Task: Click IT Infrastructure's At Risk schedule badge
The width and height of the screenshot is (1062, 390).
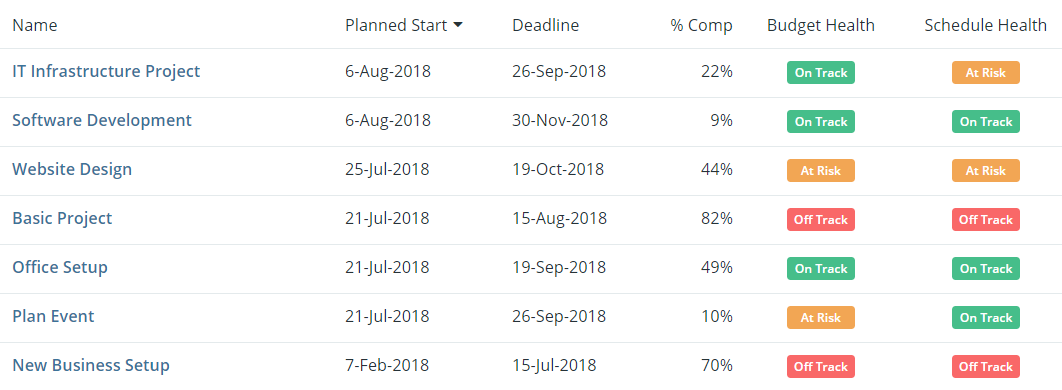Action: point(985,72)
